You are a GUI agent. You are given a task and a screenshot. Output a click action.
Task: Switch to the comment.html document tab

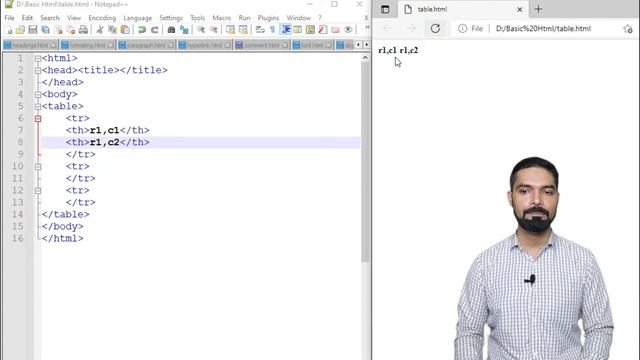click(262, 45)
